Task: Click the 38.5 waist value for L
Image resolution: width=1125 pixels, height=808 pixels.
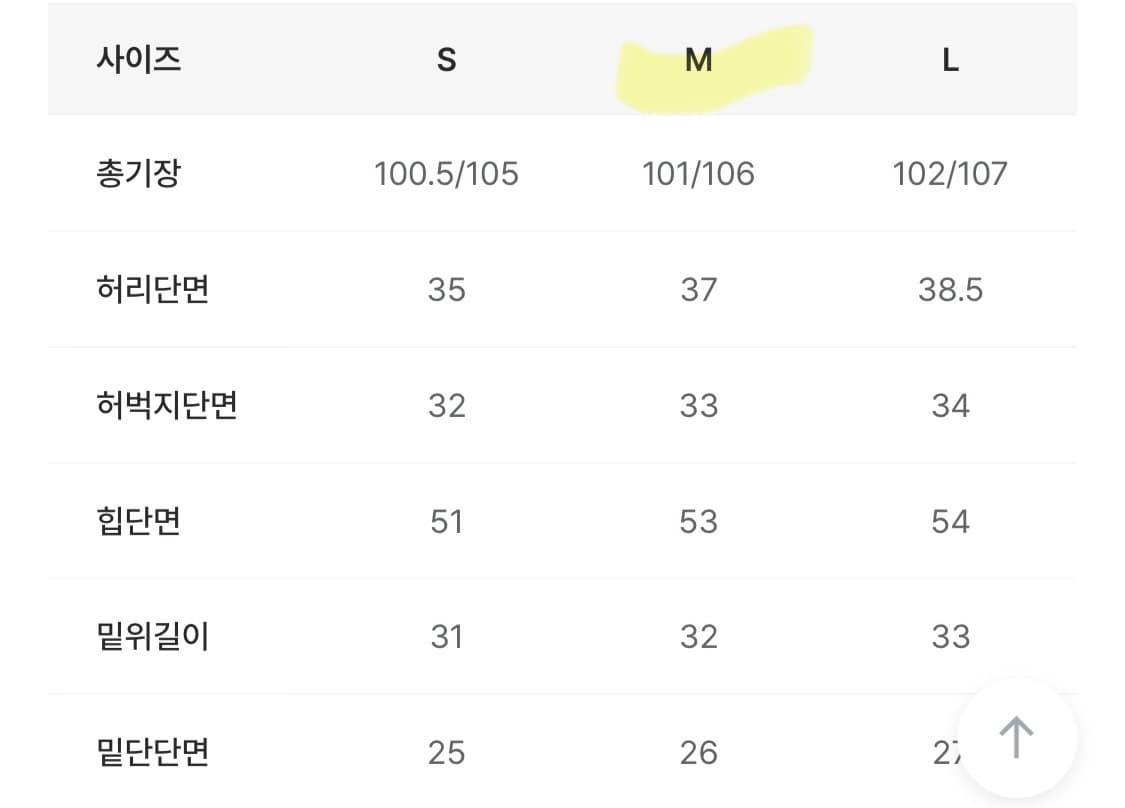Action: [950, 290]
